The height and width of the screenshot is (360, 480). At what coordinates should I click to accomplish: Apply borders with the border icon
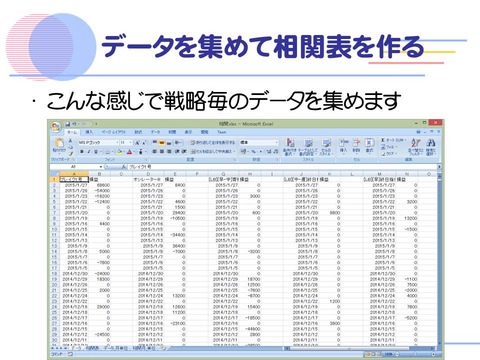pyautogui.click(x=107, y=152)
